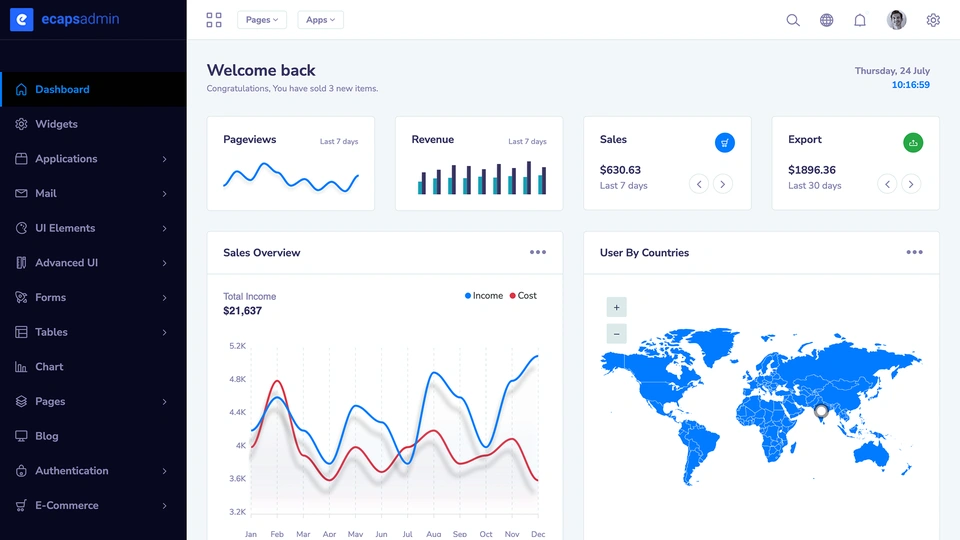Click Last 7 days on Revenue card
Screen dimensions: 960x540
[527, 141]
